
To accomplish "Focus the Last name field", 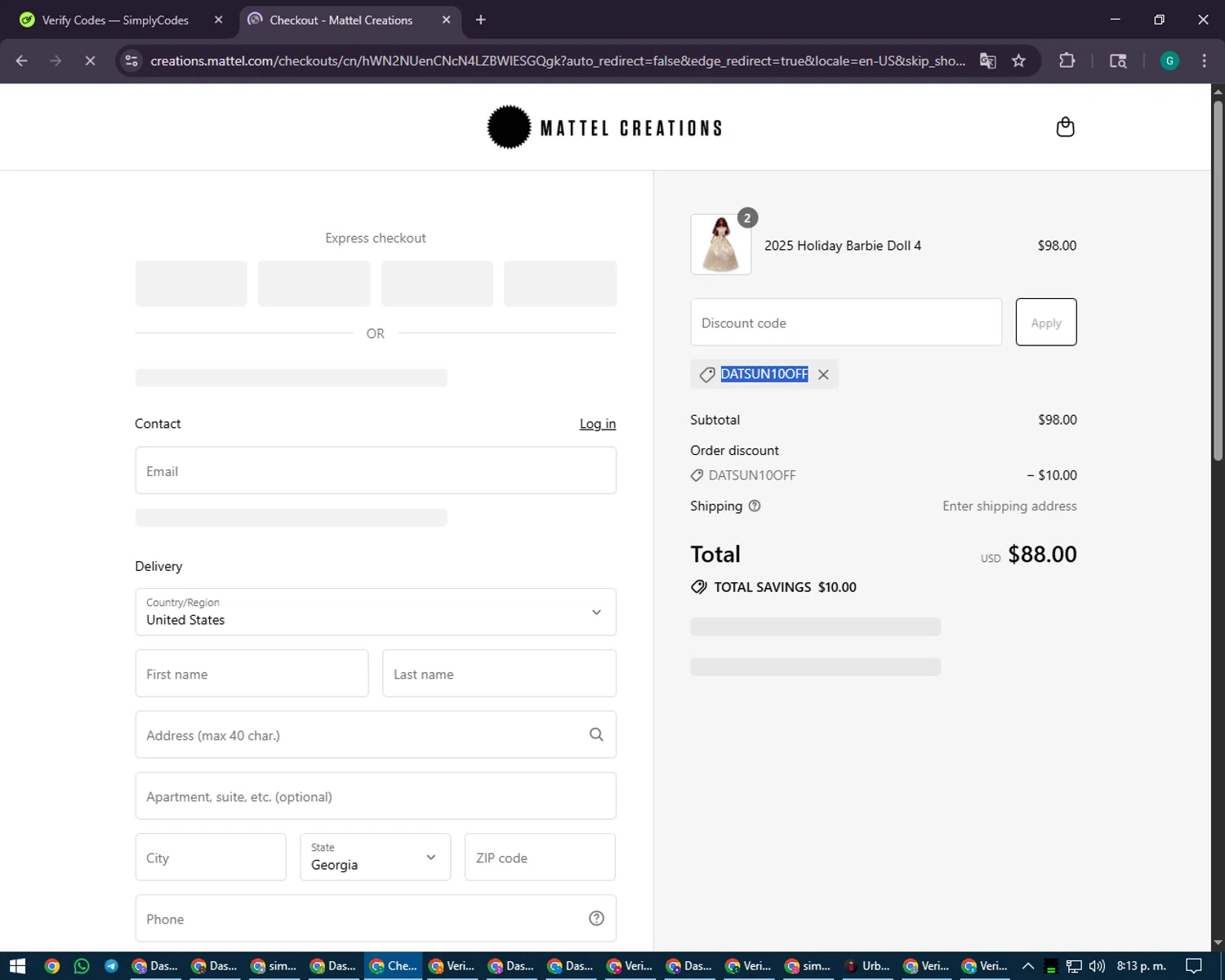I will (x=499, y=674).
